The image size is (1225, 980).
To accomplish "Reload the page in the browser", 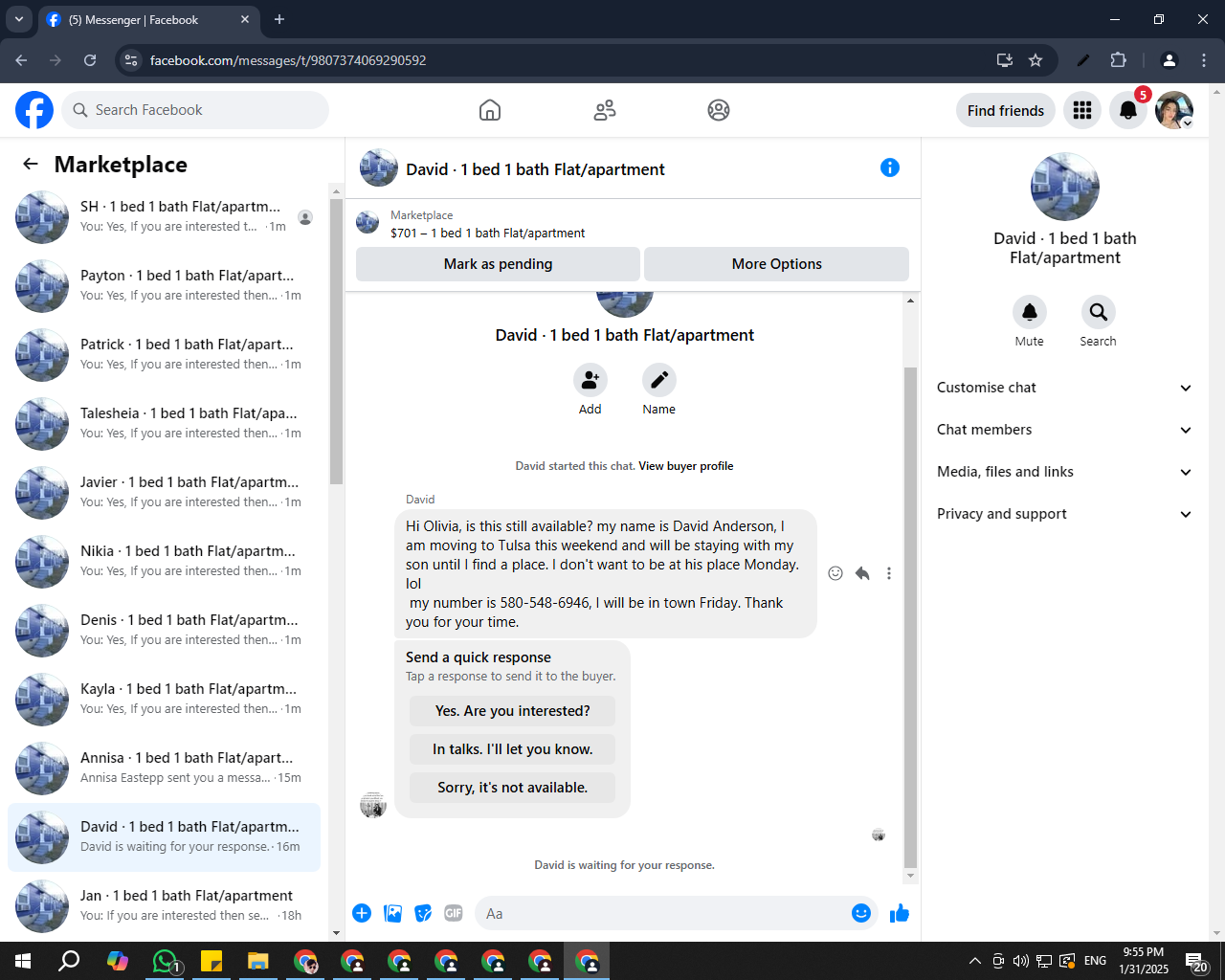I will [x=90, y=60].
